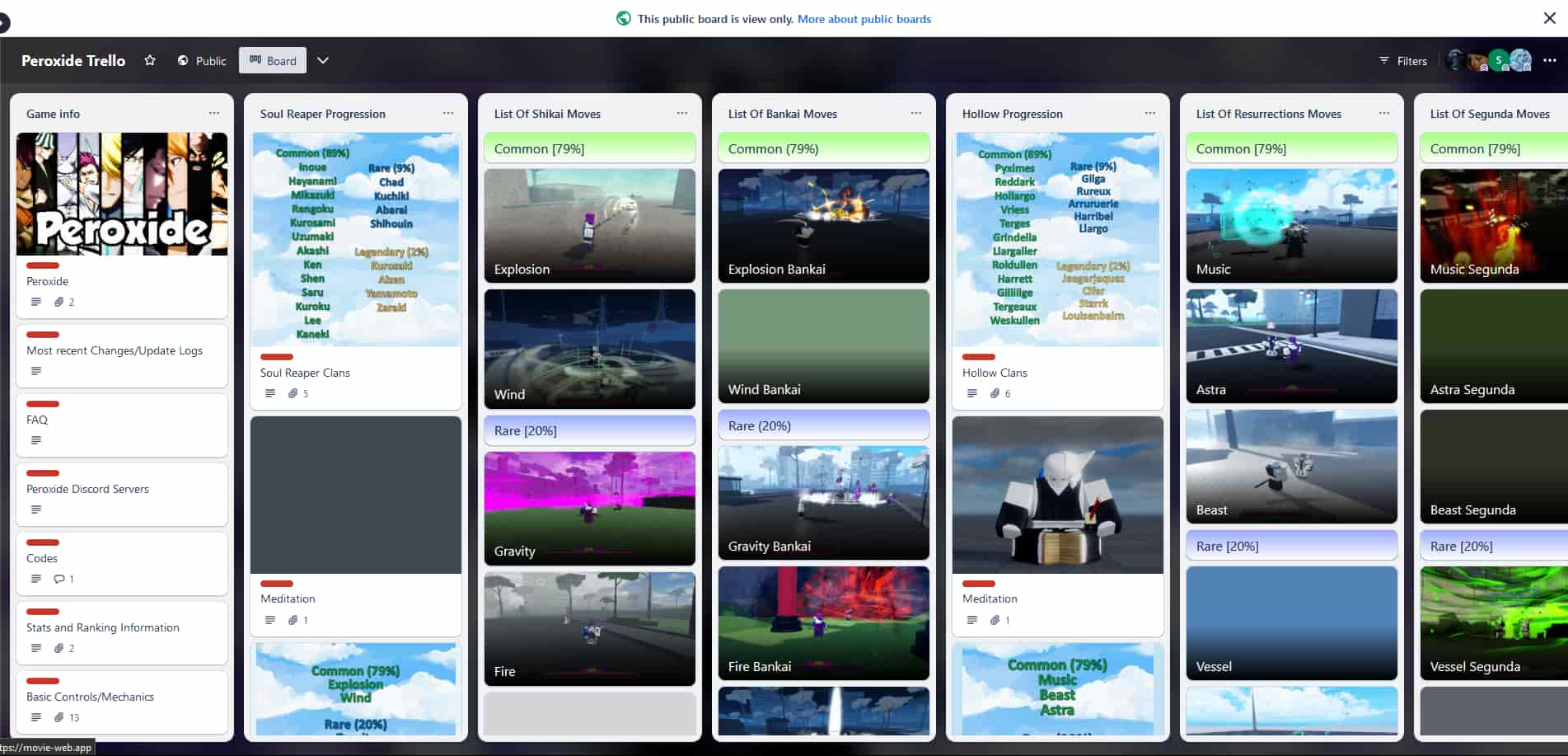Switch to the Board view tab
This screenshot has height=756, width=1568.
click(272, 60)
